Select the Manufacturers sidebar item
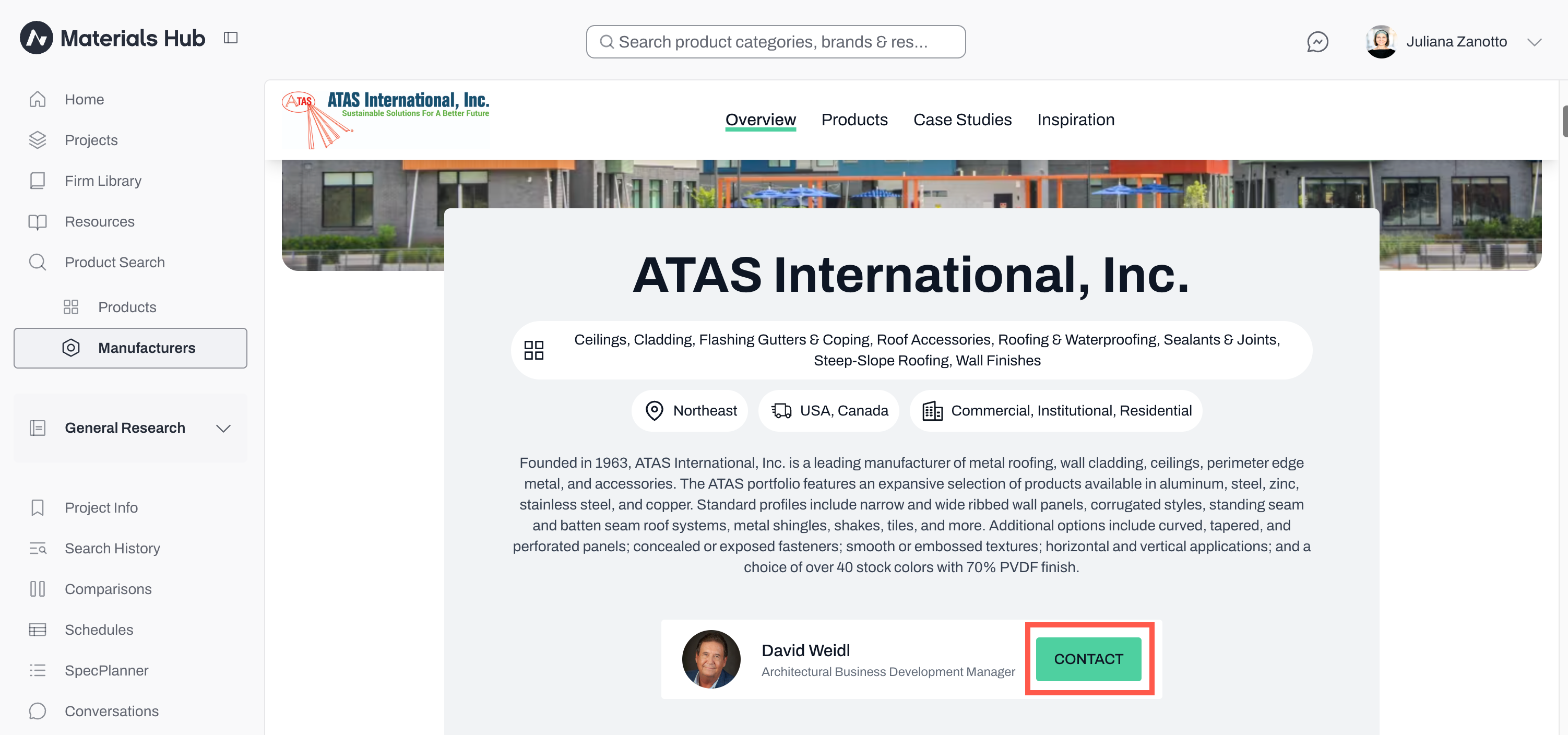Screen dimensions: 1568x735 [130, 348]
